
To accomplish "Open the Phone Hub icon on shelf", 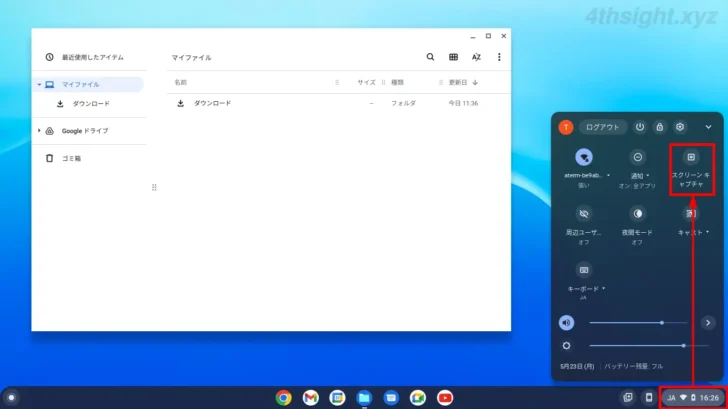I will pos(649,397).
